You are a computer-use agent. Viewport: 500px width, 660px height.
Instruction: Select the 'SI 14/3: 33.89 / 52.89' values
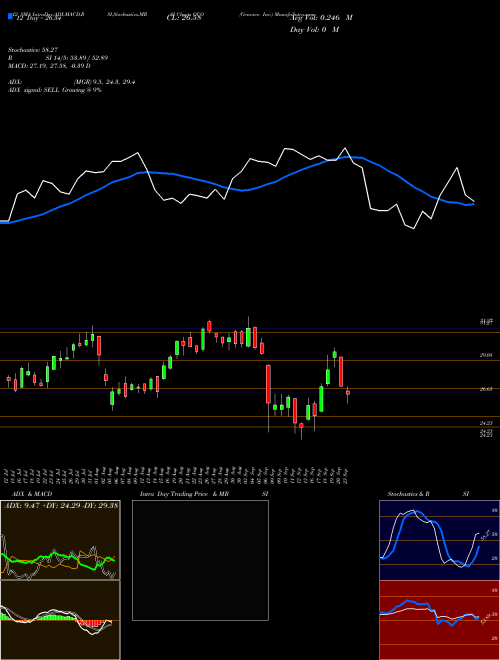tap(77, 58)
